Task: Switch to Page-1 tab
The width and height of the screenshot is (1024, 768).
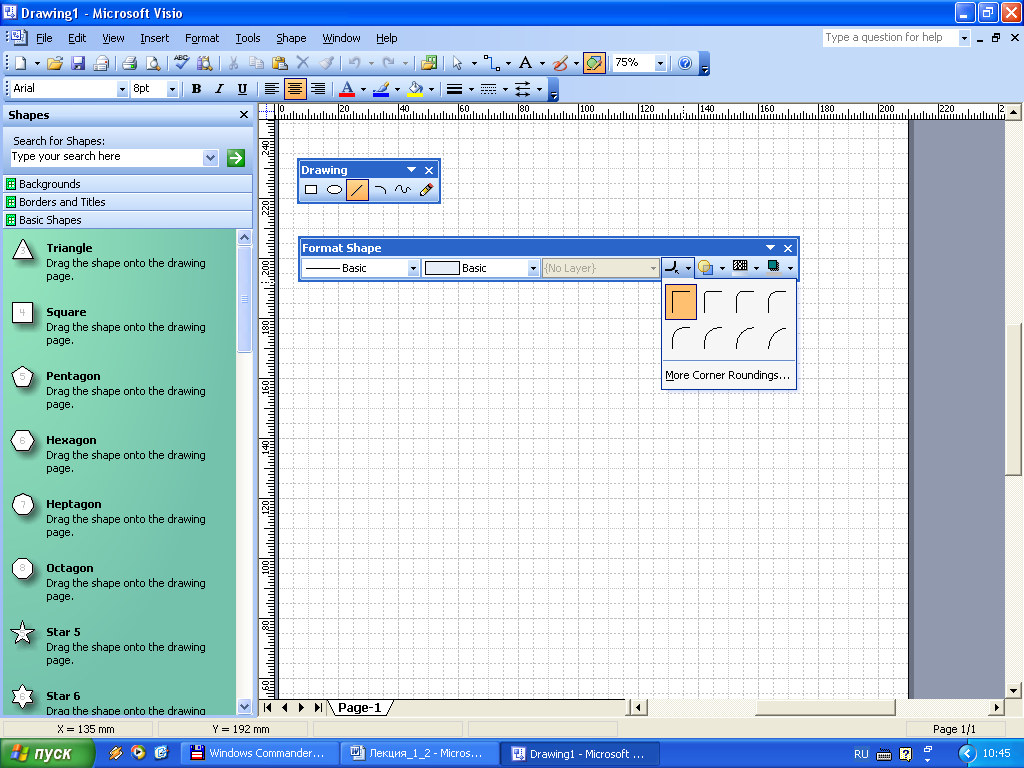Action: (360, 707)
